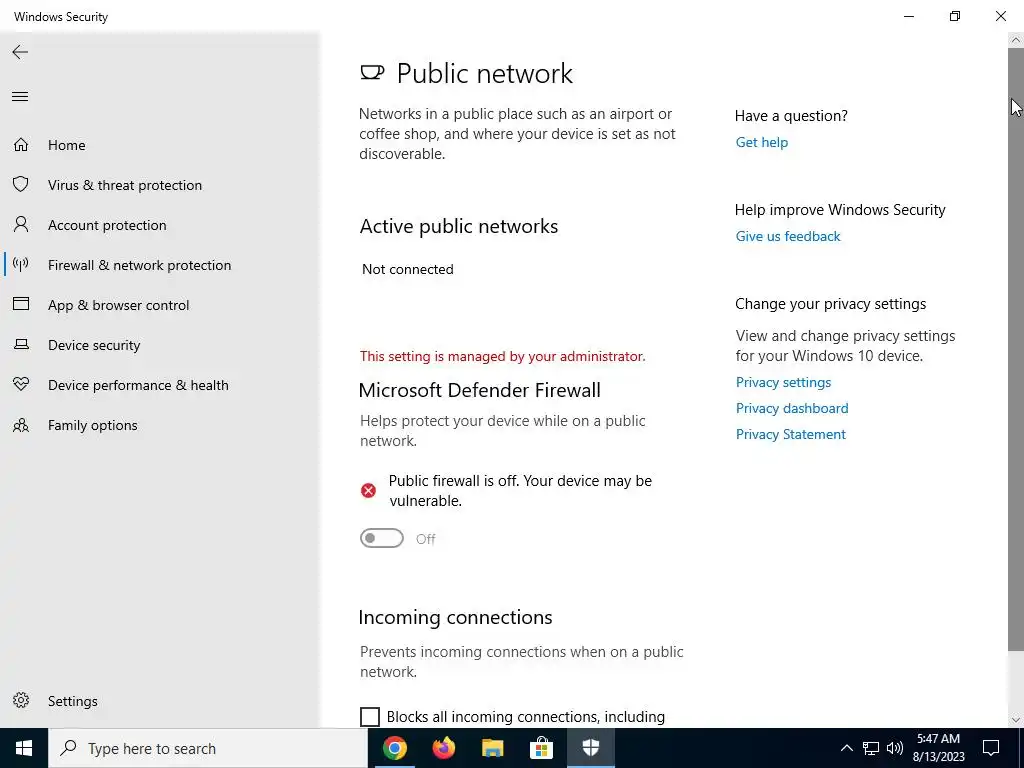The image size is (1024, 768).
Task: Click the Home house icon
Action: tap(21, 144)
